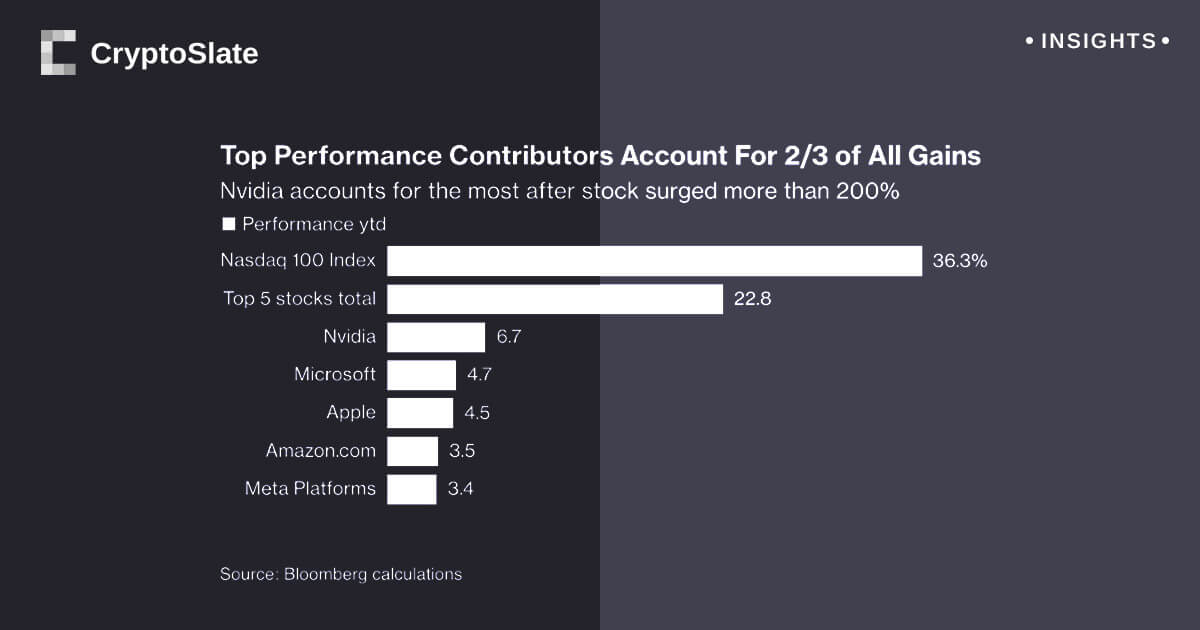This screenshot has height=630, width=1200.
Task: Select the Nvidia bar
Action: tap(436, 337)
